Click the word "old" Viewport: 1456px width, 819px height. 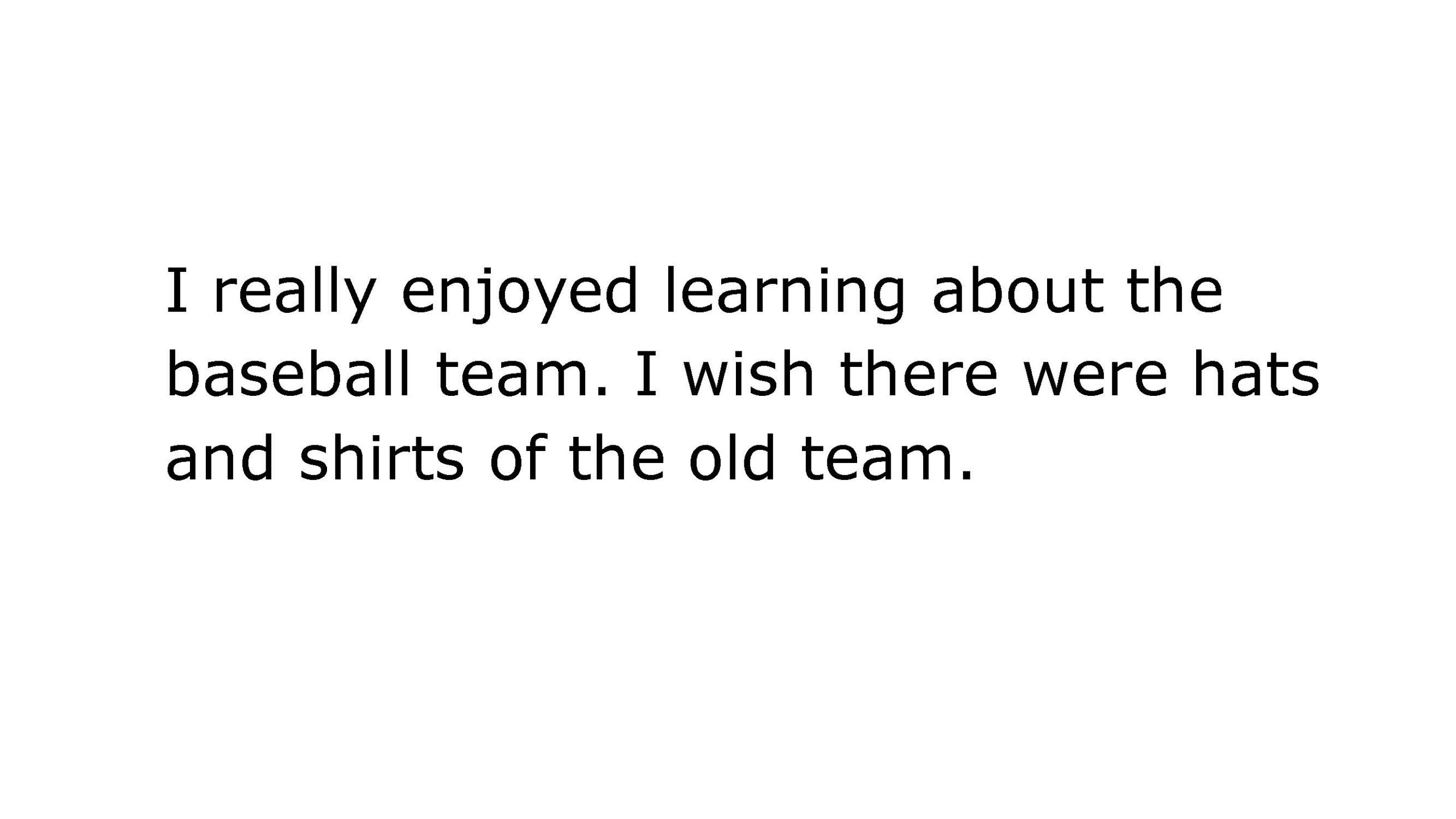pos(731,459)
